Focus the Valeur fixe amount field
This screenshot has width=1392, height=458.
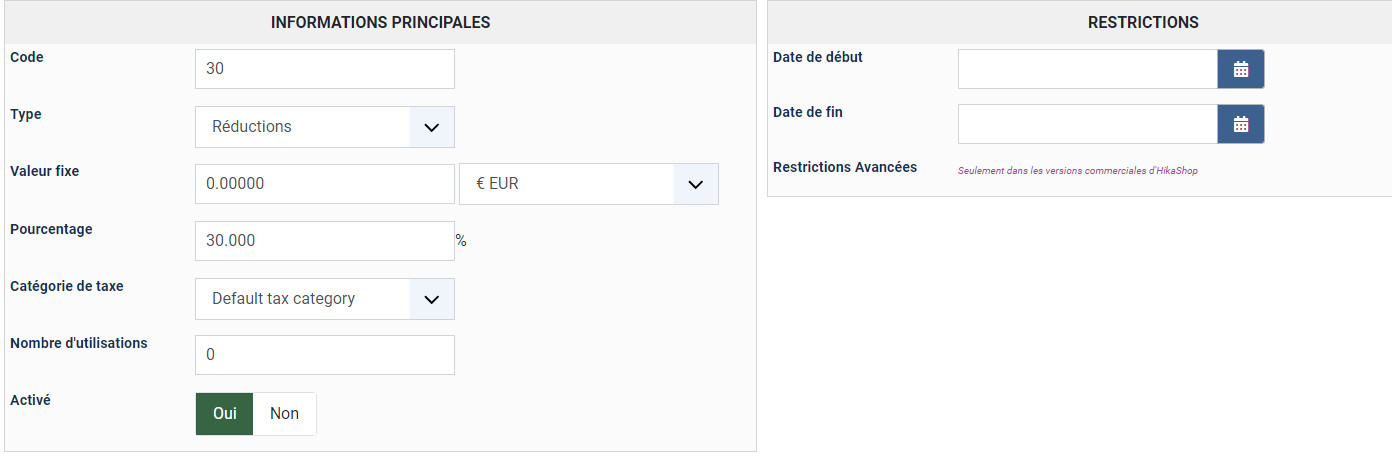[324, 184]
